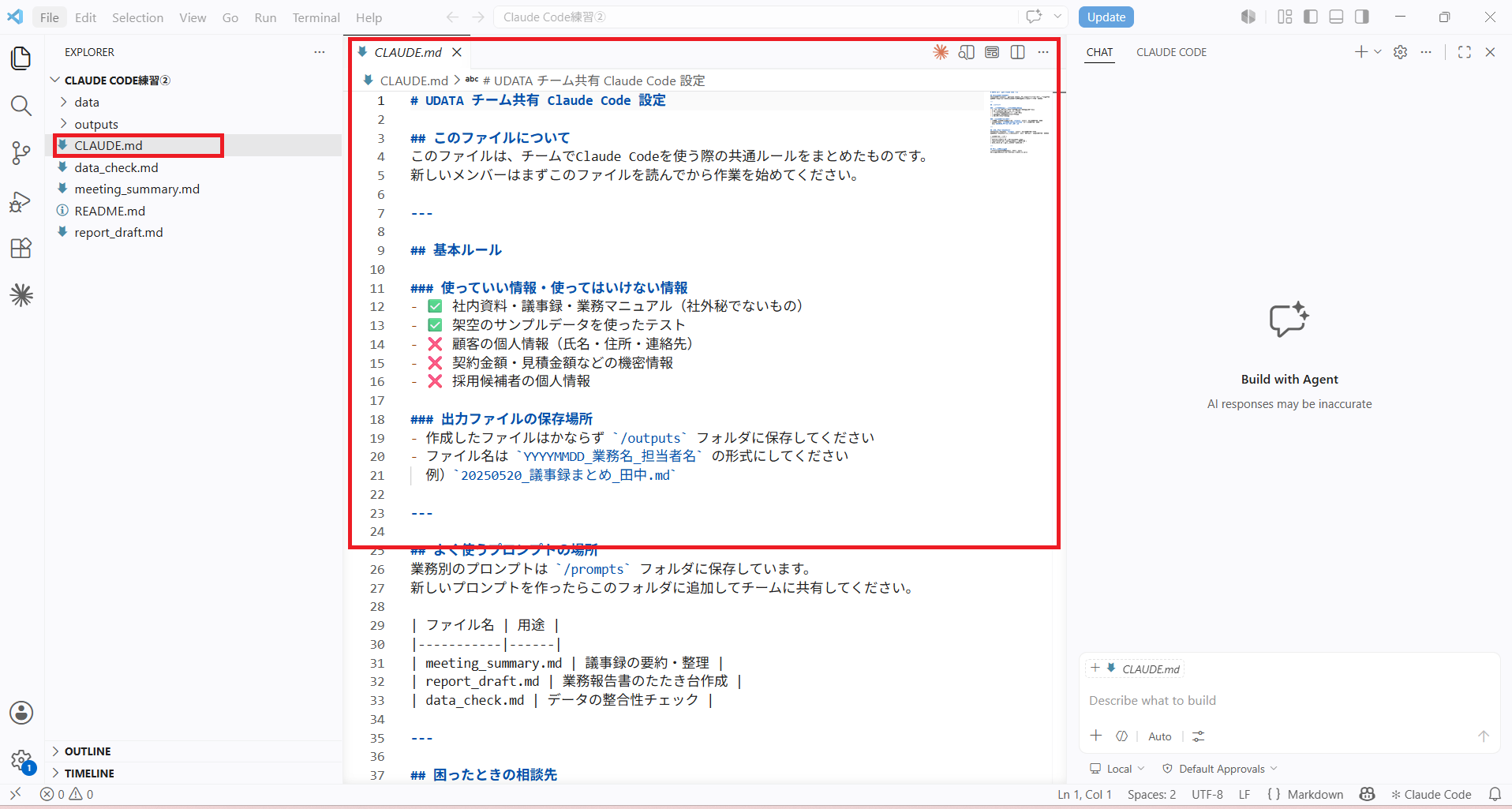Go back with navigation arrow
This screenshot has height=809, width=1512.
[452, 17]
